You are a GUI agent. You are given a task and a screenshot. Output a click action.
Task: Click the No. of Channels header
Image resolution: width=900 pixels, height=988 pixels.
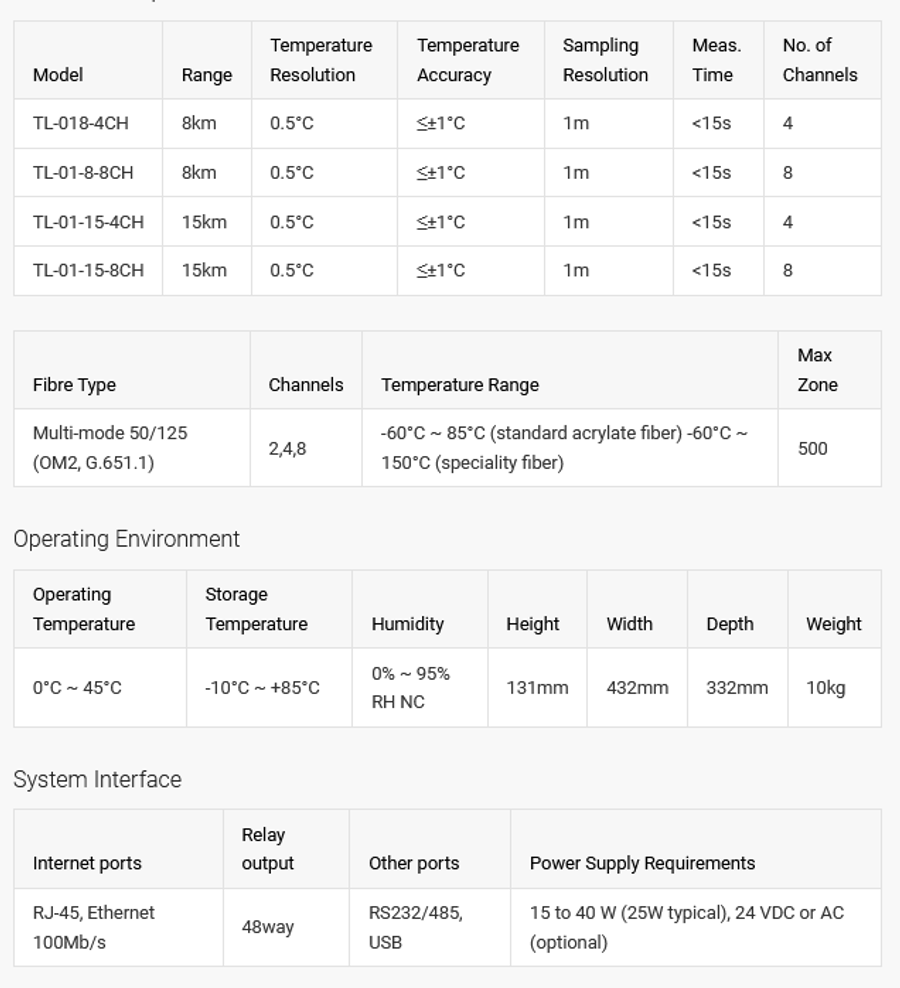[819, 60]
